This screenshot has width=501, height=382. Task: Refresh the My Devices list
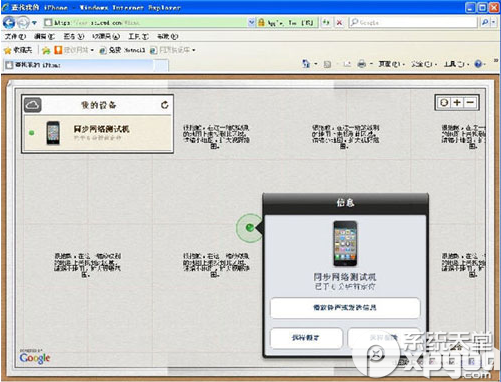pos(165,105)
